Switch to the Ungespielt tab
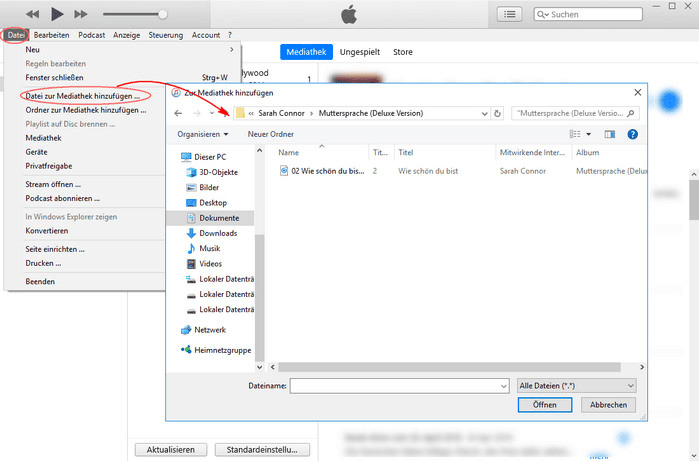Image resolution: width=699 pixels, height=461 pixels. coord(360,52)
